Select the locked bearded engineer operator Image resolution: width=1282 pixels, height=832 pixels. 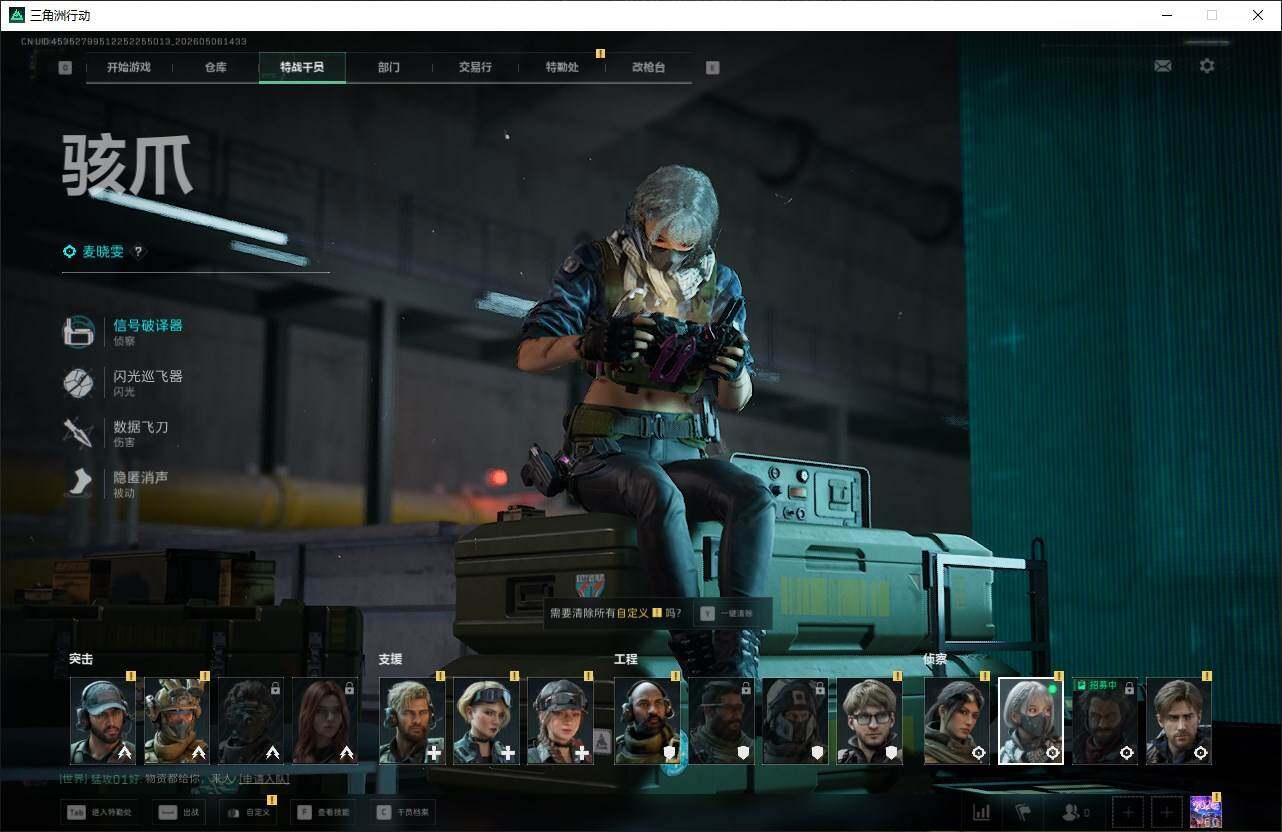tap(721, 721)
